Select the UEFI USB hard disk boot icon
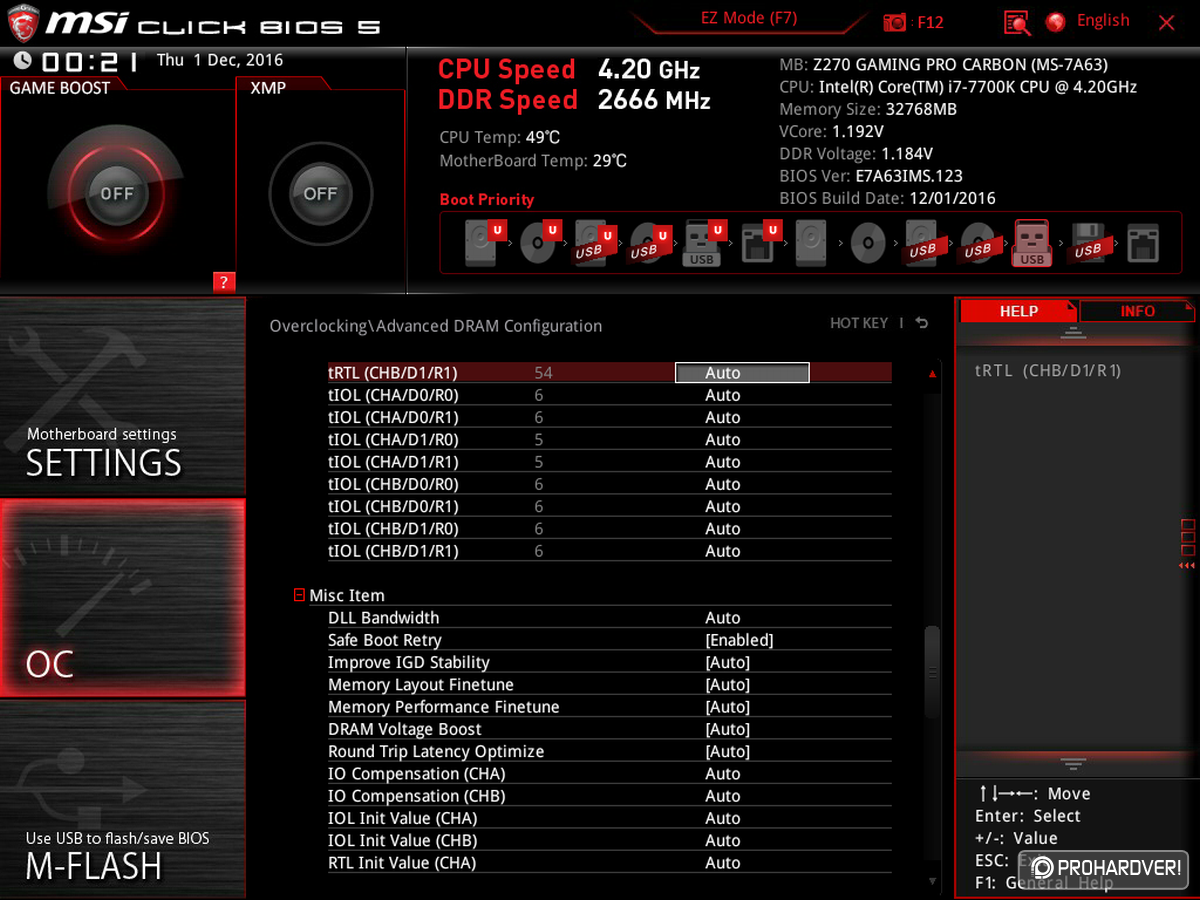Viewport: 1200px width, 900px height. click(596, 243)
